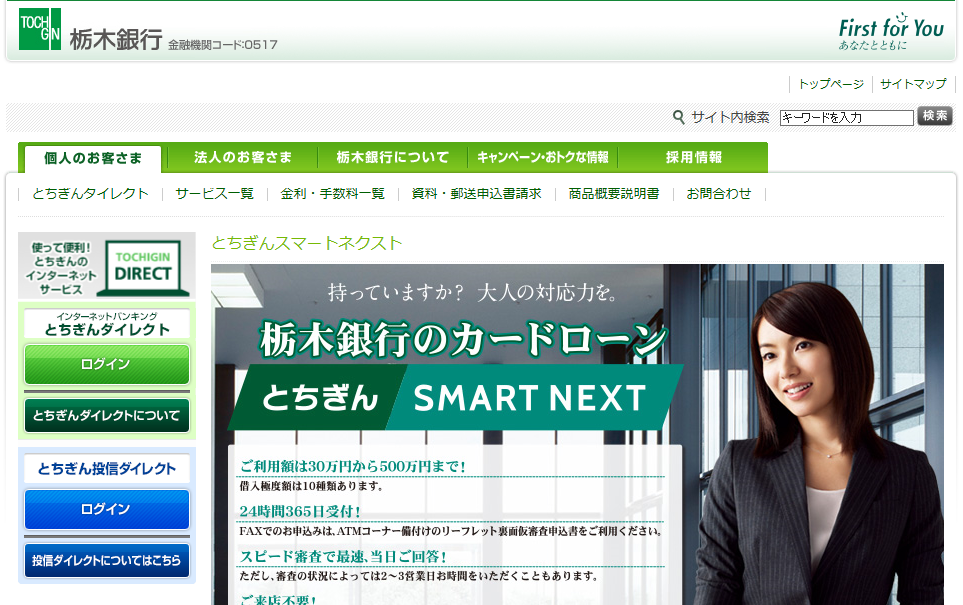Go to the 採用情報 tab

693,158
